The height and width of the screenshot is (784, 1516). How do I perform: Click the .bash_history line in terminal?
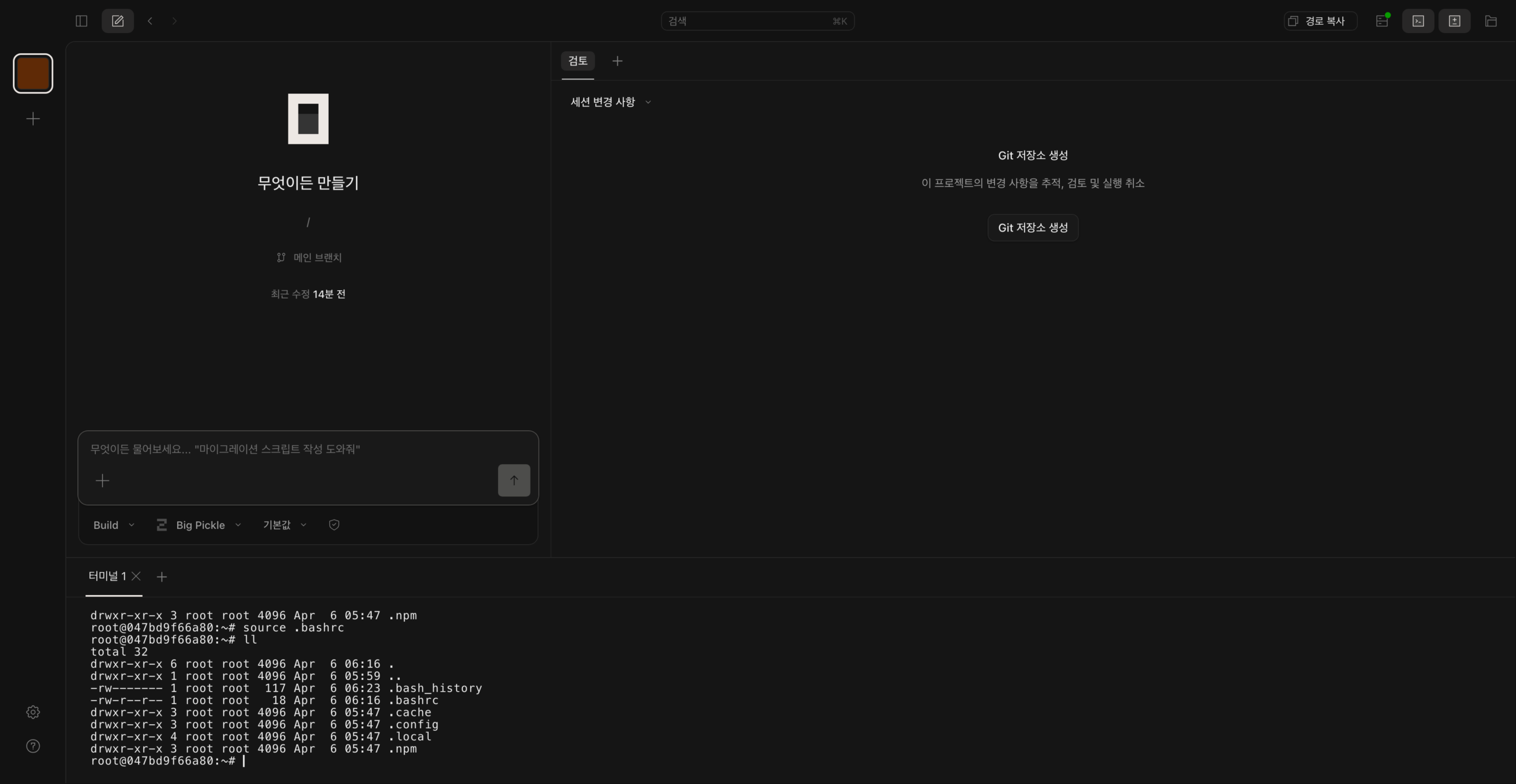coord(286,688)
